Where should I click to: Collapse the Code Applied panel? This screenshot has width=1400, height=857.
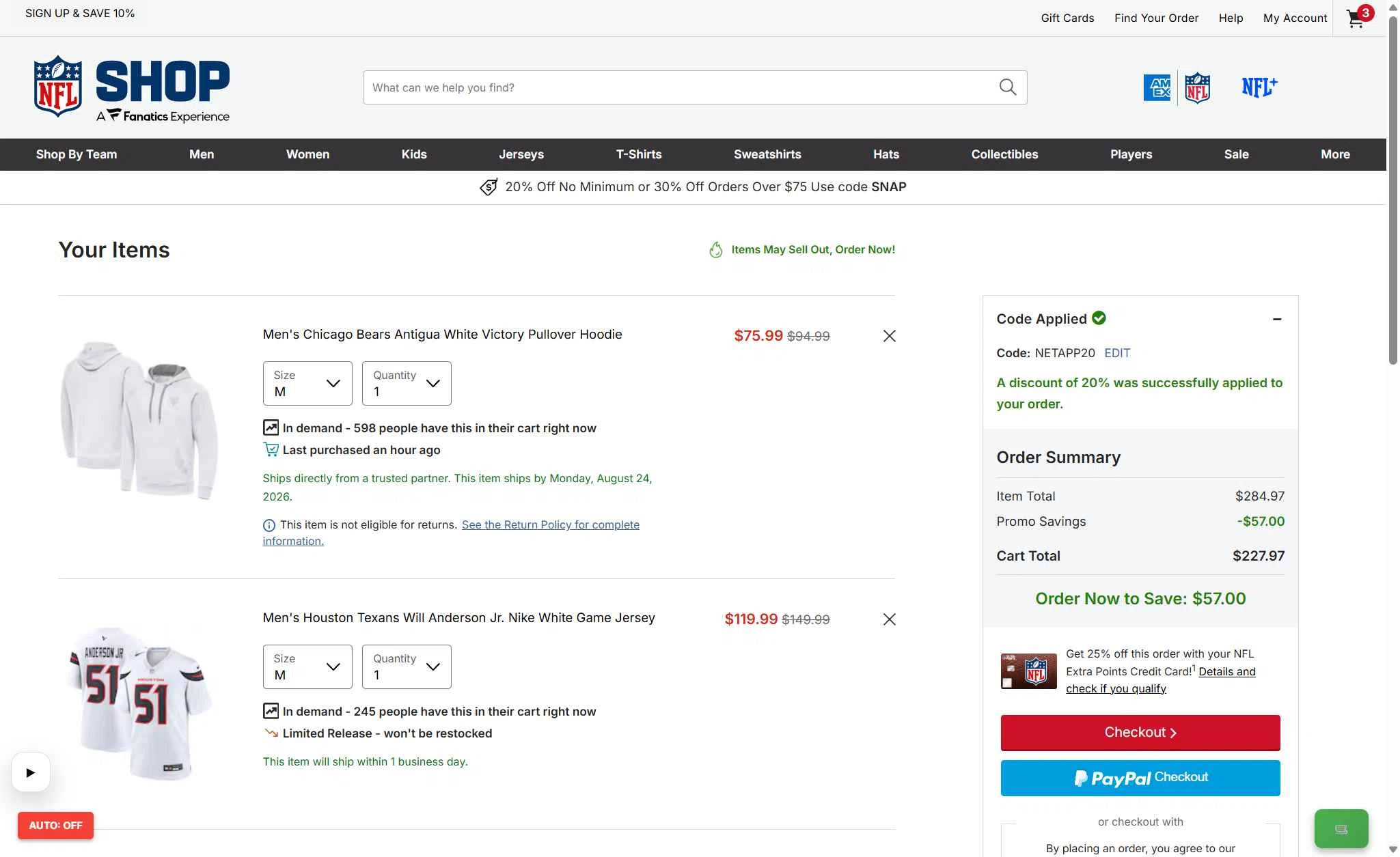tap(1276, 319)
